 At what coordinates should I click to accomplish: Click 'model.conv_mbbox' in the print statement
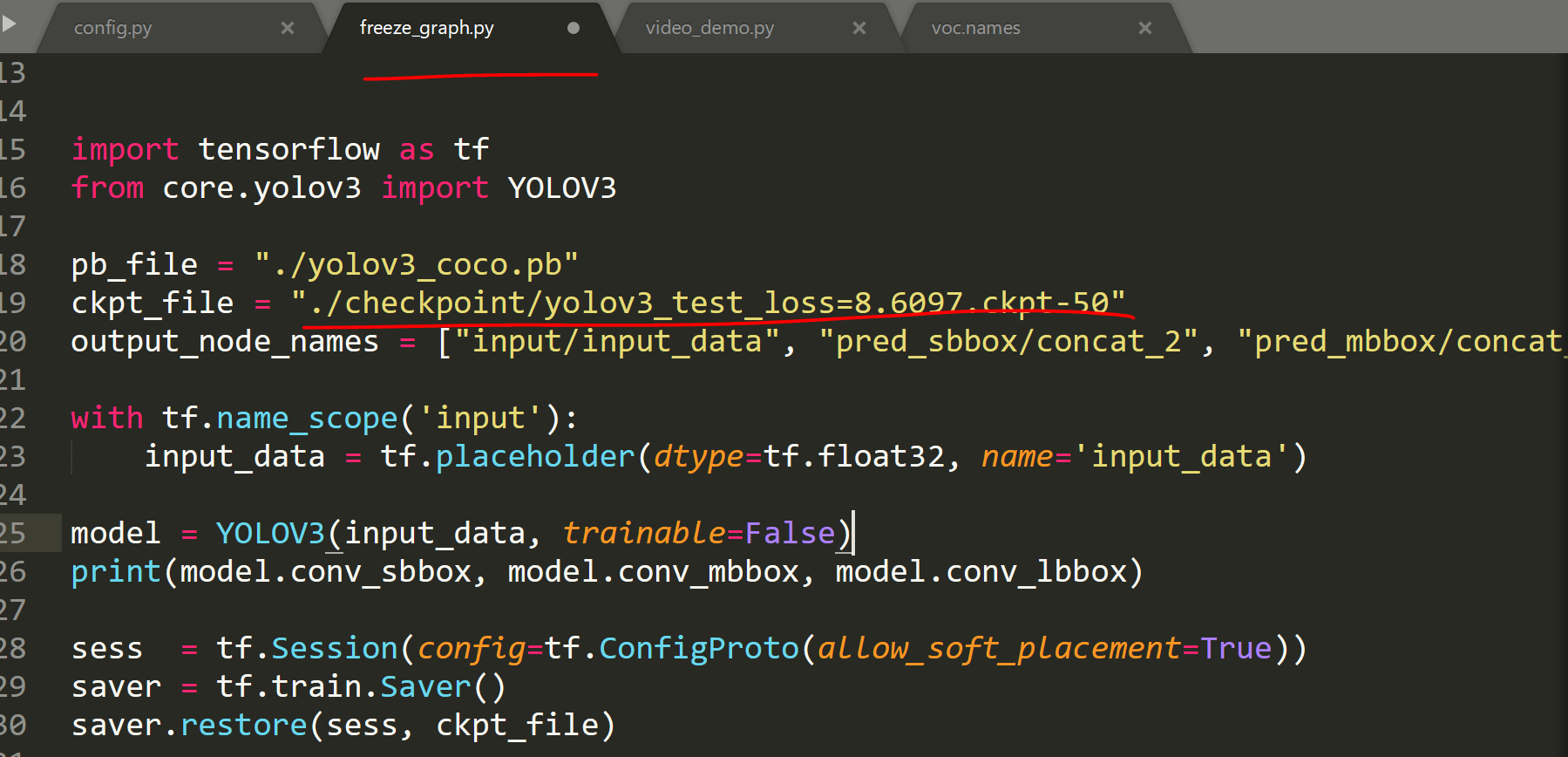tap(654, 571)
